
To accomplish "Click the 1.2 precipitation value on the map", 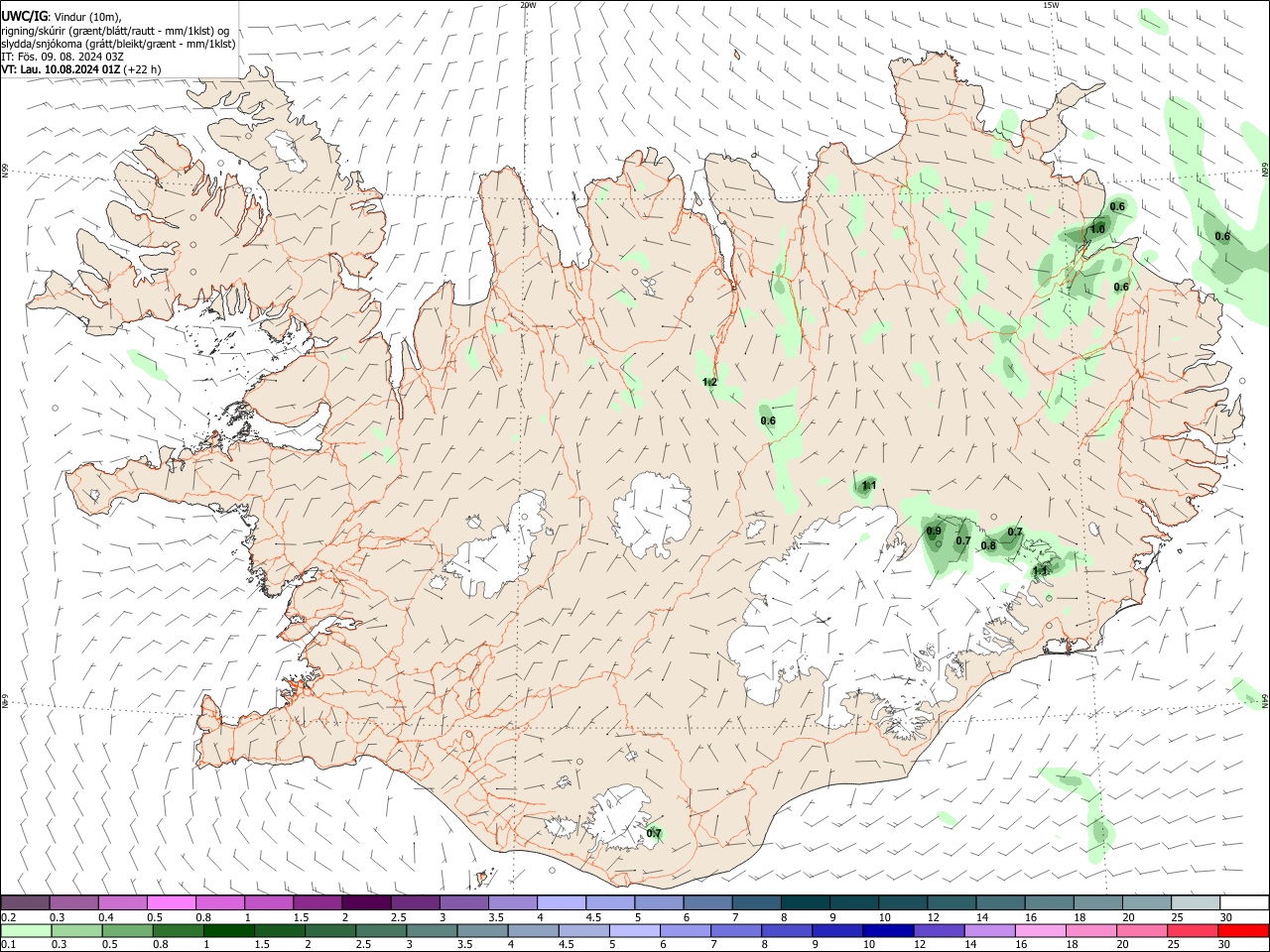I will click(709, 382).
